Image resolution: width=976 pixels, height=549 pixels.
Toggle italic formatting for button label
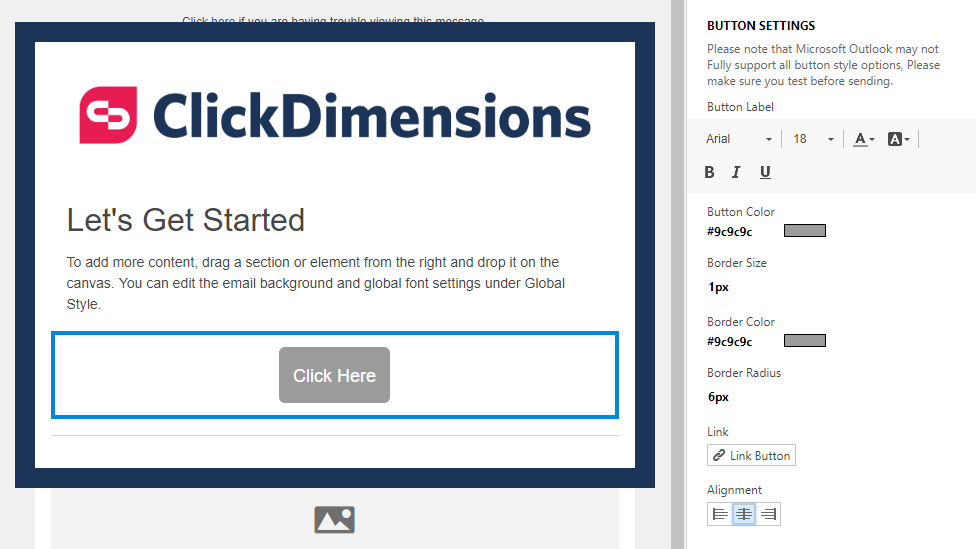736,172
